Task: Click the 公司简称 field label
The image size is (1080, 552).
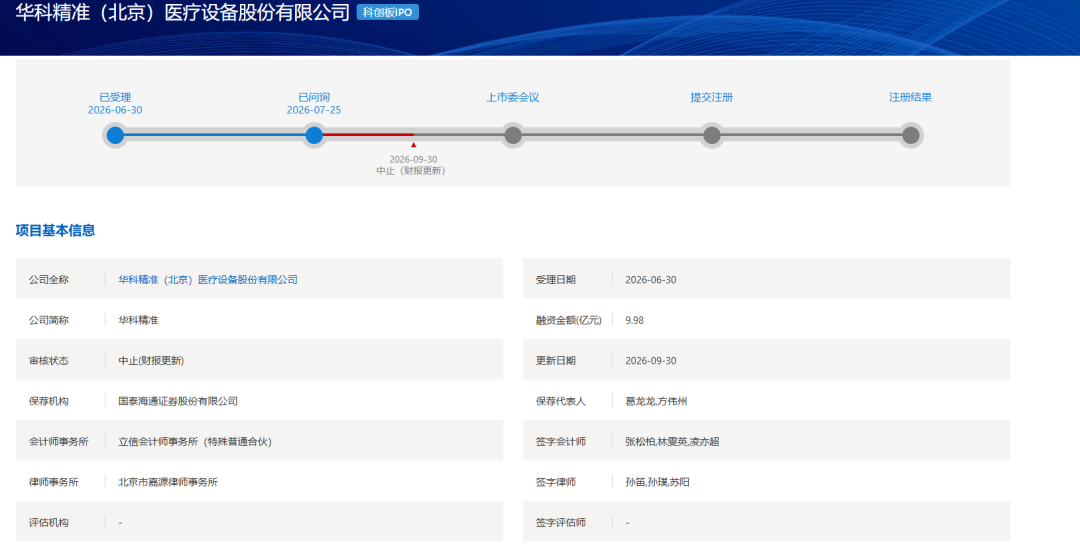Action: tap(49, 320)
